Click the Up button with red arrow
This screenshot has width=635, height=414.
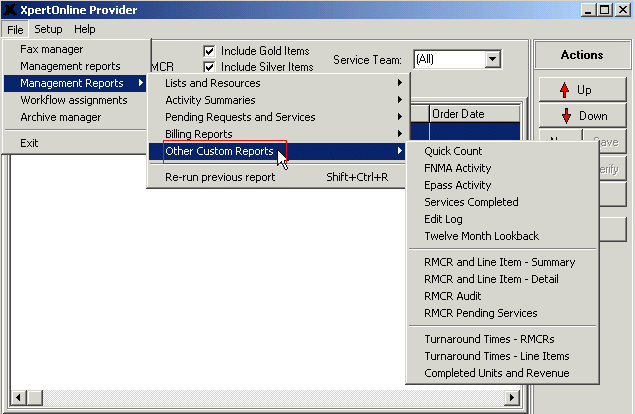[582, 90]
